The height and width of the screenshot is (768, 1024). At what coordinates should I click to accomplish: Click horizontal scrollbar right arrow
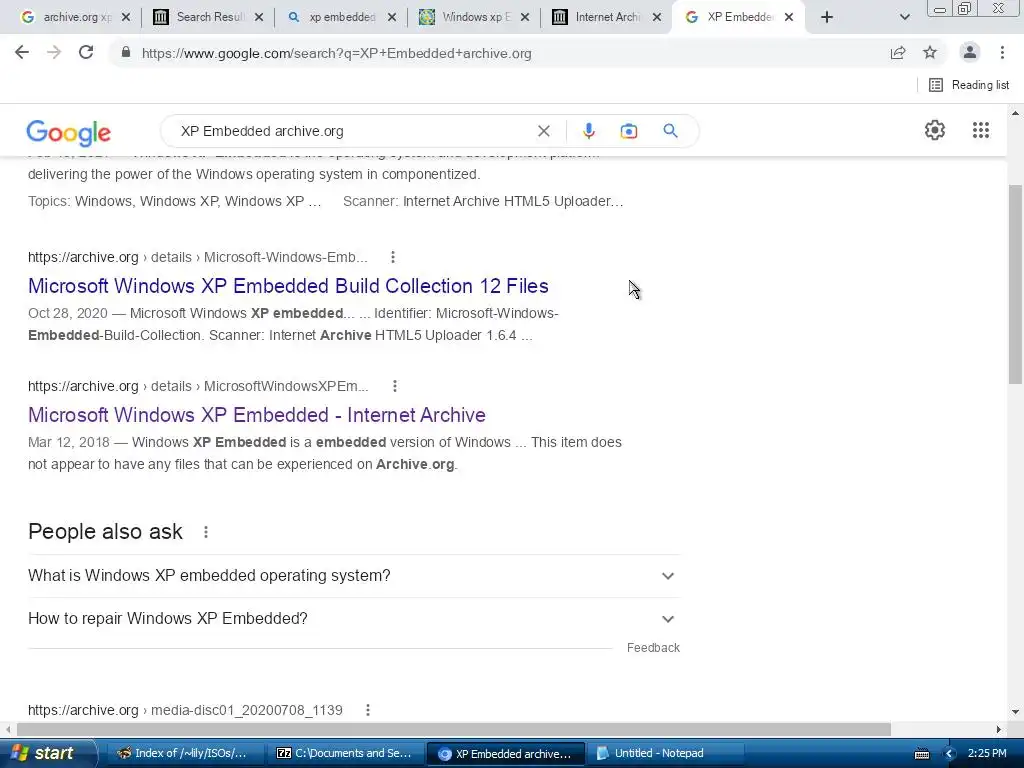(999, 729)
